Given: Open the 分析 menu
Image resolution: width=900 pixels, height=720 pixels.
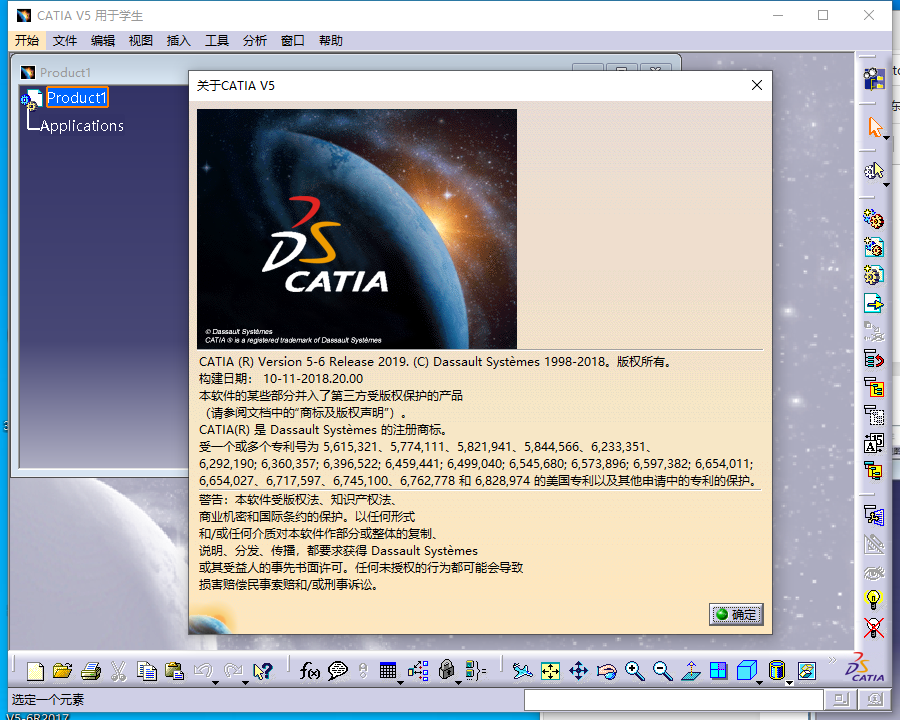Looking at the screenshot, I should [x=255, y=41].
